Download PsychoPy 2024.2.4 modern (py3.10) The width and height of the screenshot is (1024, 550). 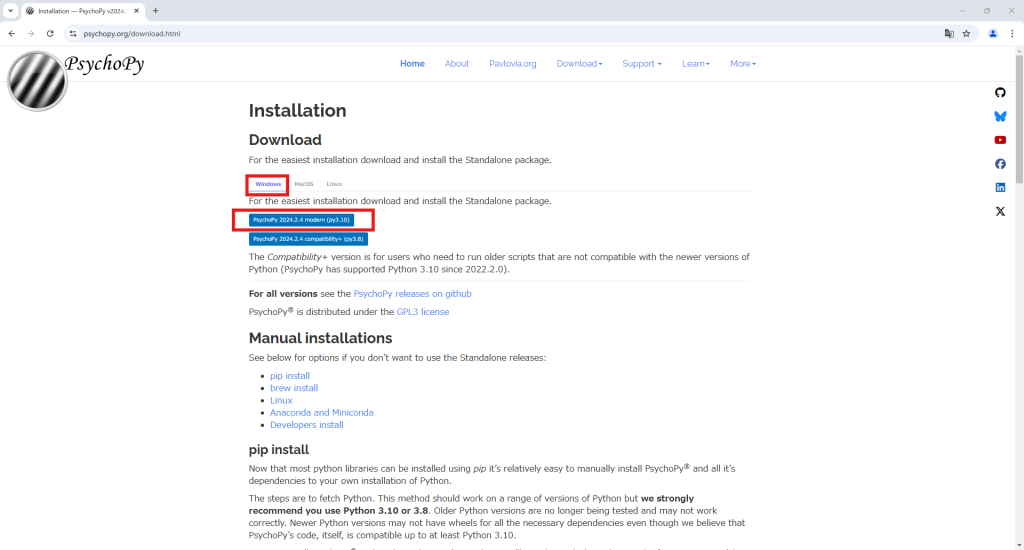[x=301, y=219]
